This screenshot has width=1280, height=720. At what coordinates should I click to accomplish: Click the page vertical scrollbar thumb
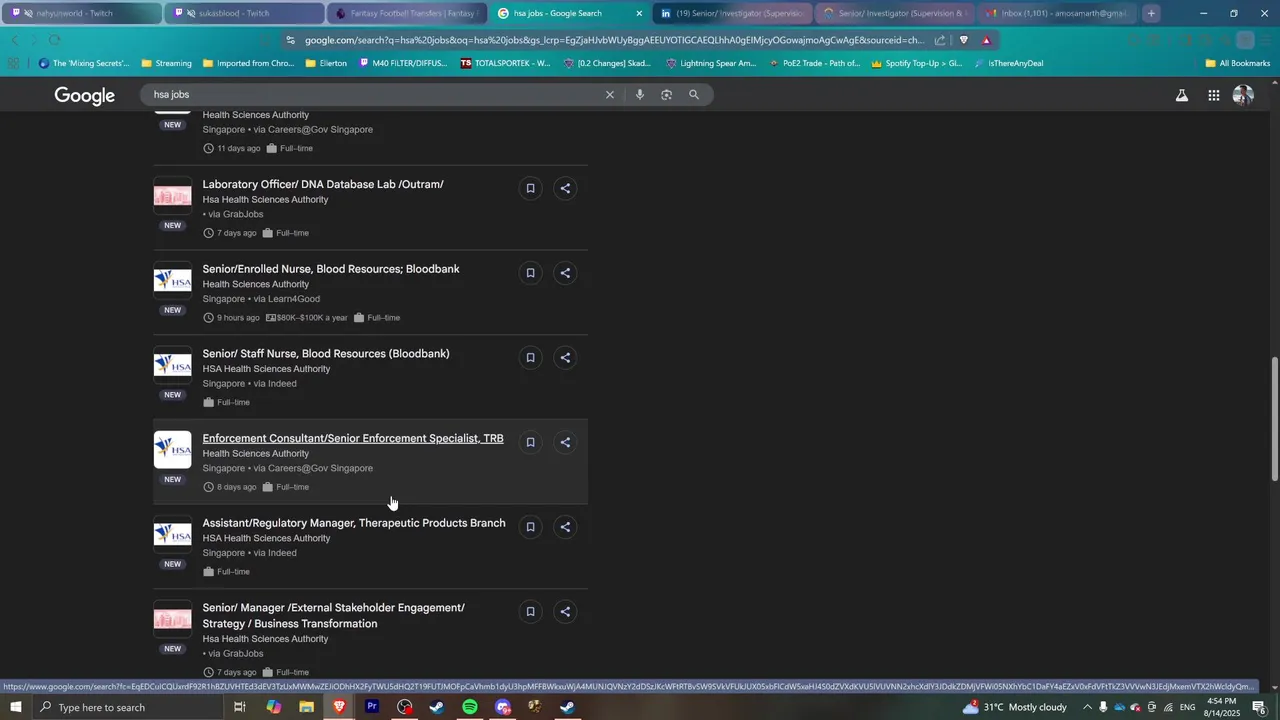click(1274, 420)
